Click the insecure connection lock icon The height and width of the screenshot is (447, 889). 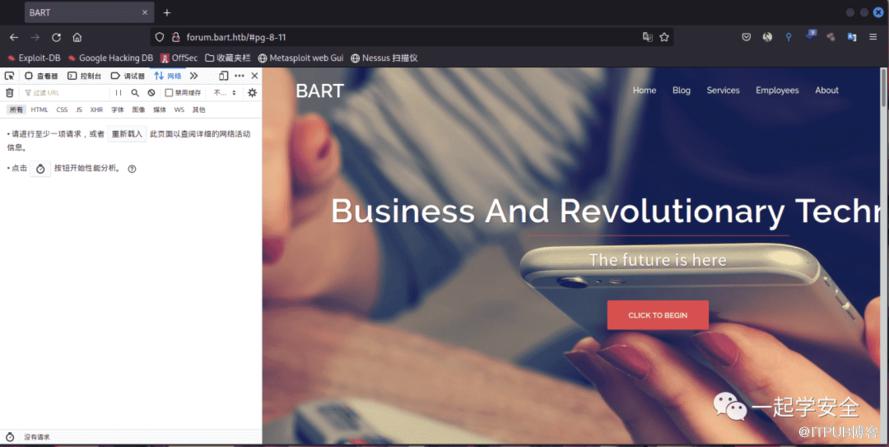[x=176, y=37]
